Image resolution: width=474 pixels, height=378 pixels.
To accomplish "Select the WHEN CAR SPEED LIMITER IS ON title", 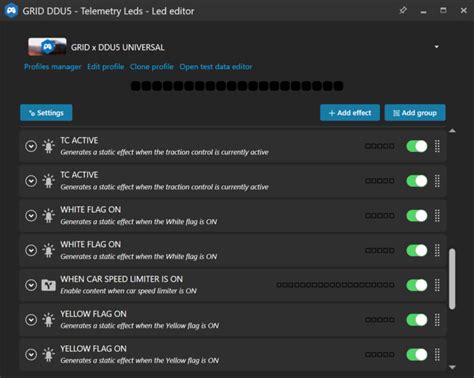I will pos(121,279).
